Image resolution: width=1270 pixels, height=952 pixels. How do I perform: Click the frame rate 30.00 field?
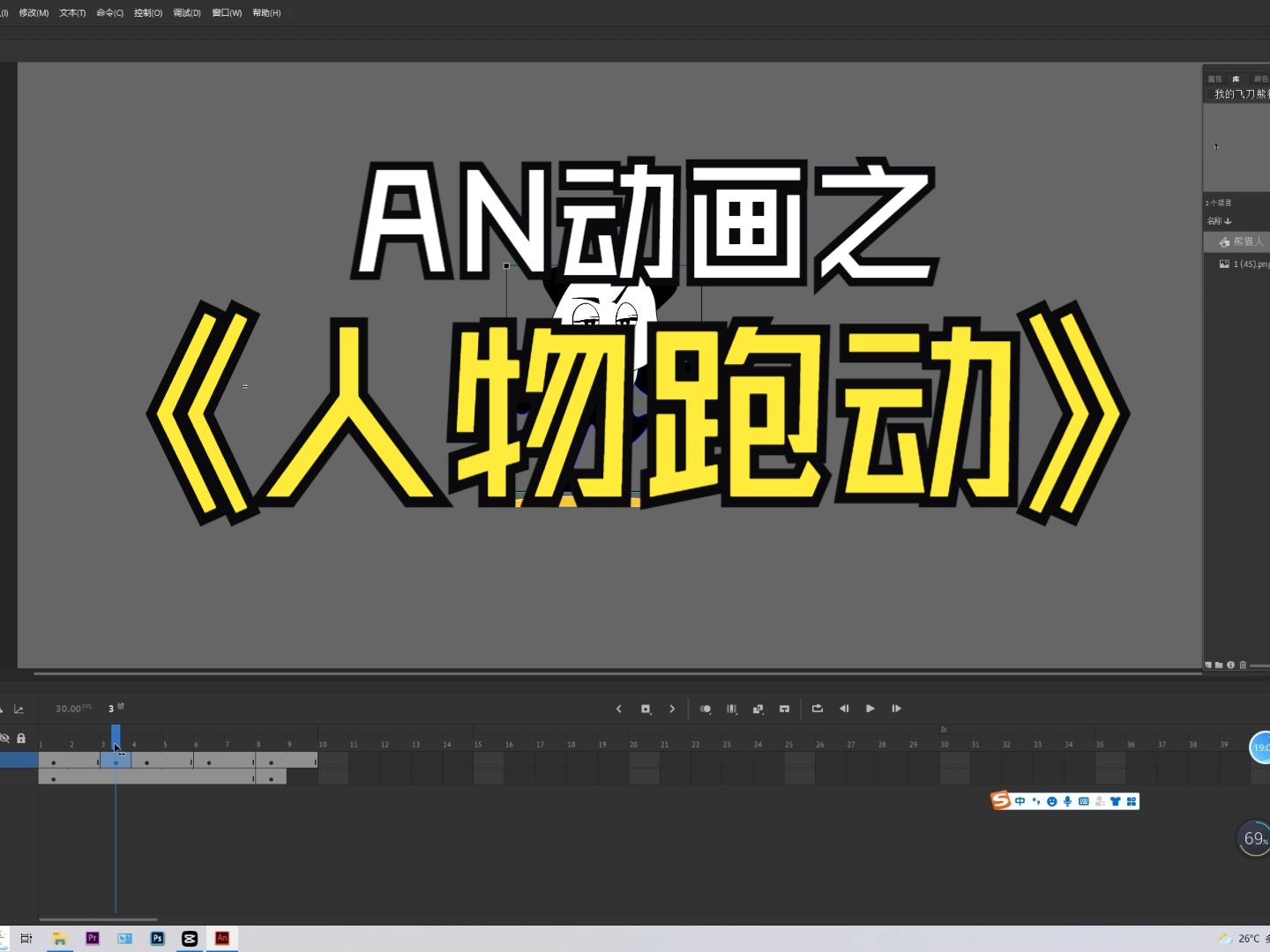coord(69,709)
